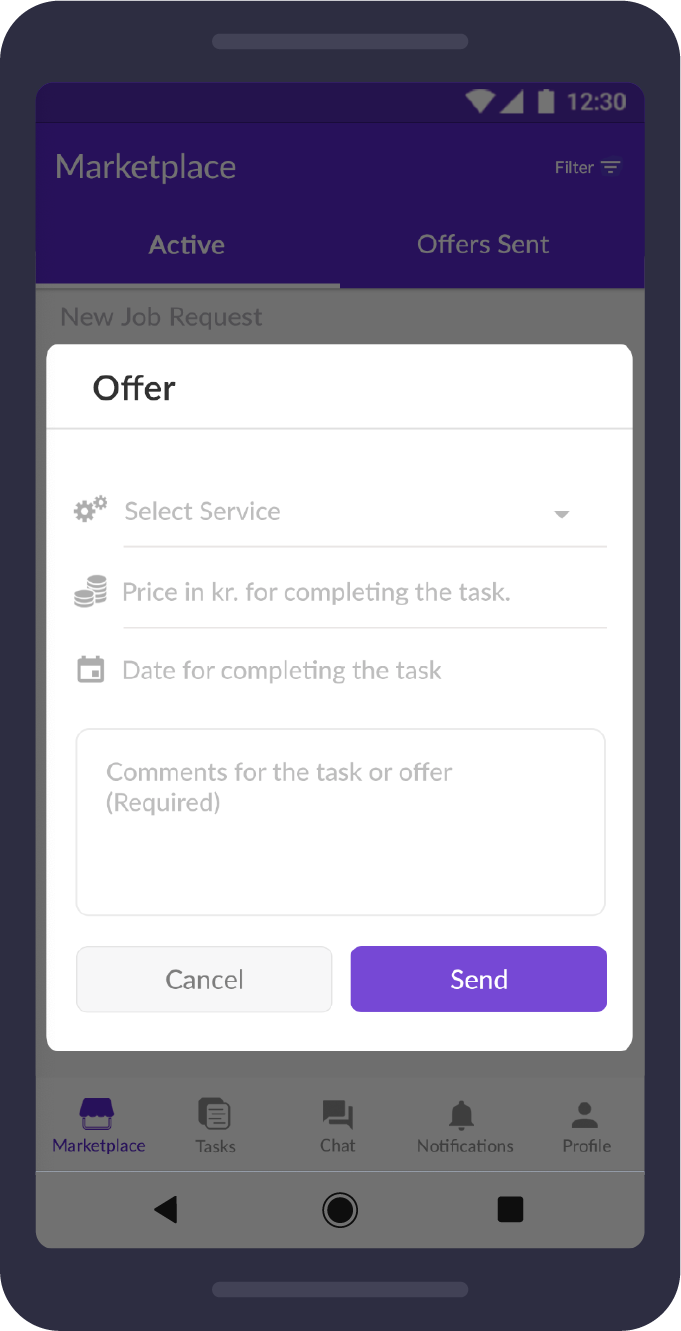Image resolution: width=681 pixels, height=1331 pixels.
Task: Click the comments text area
Action: [341, 822]
